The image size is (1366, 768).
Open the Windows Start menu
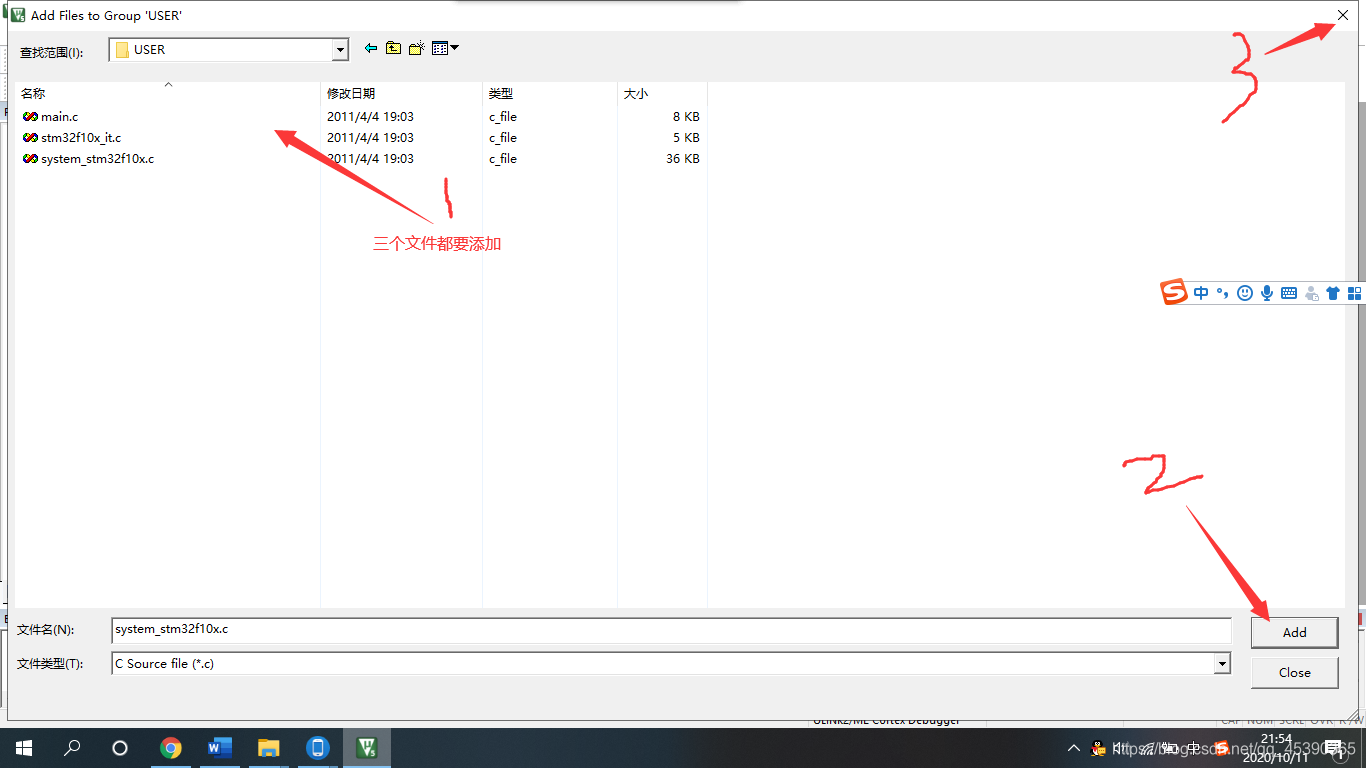24,748
